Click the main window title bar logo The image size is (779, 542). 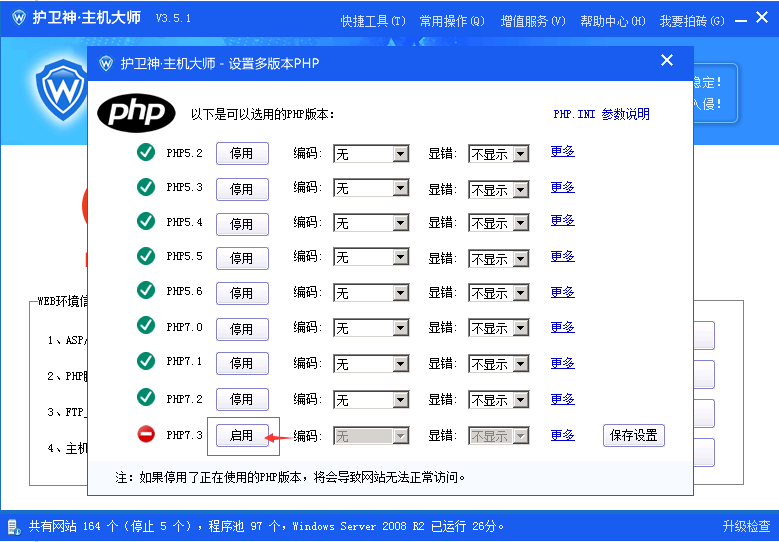17,19
